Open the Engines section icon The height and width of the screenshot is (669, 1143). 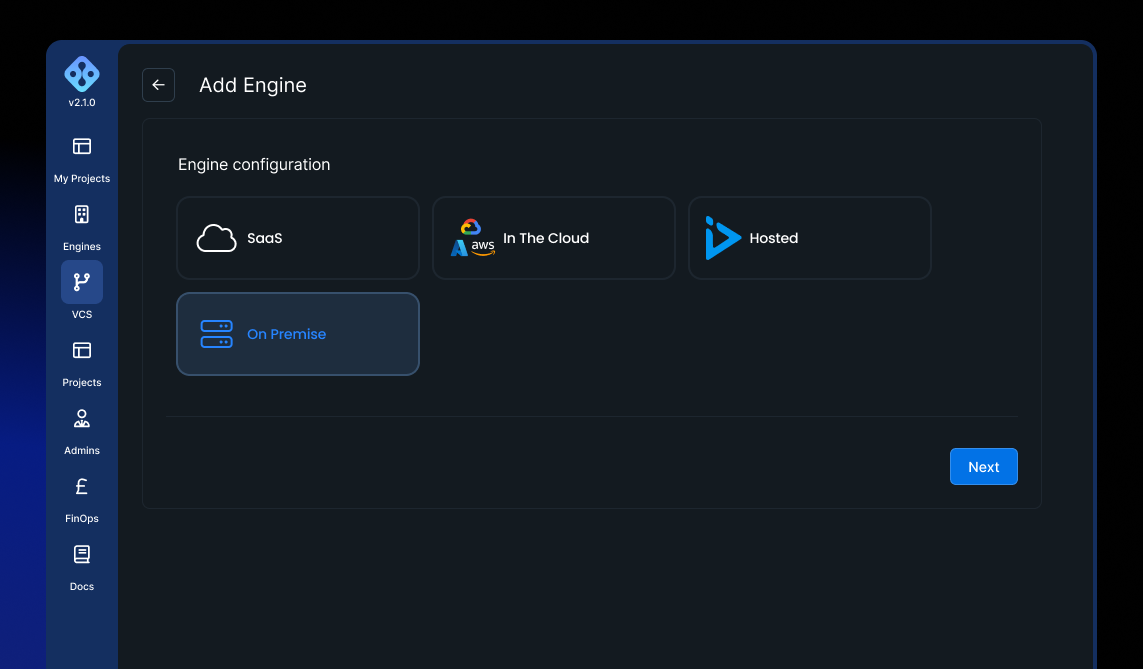pyautogui.click(x=82, y=214)
